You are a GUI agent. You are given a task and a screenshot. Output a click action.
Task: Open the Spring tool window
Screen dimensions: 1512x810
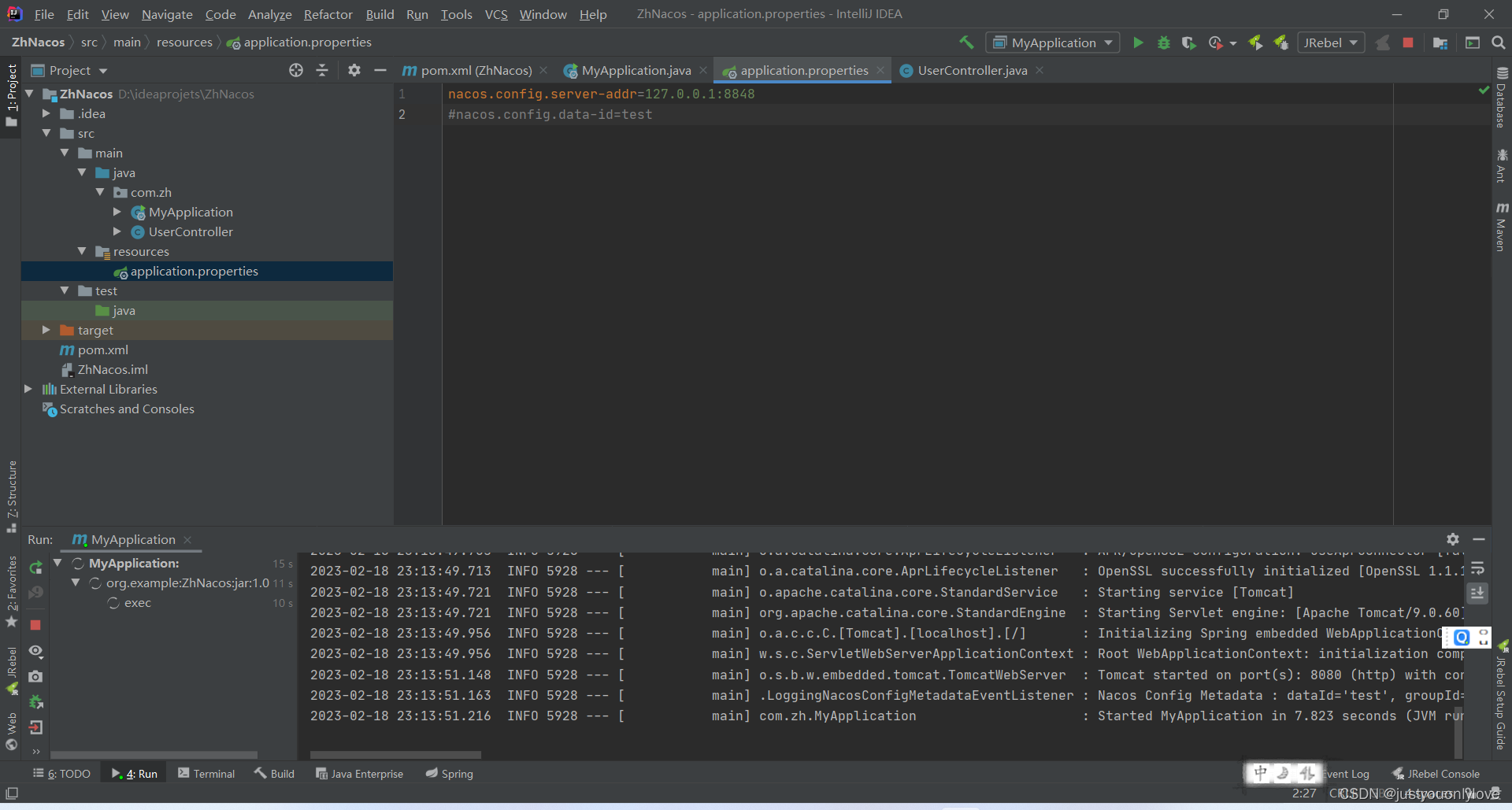450,774
